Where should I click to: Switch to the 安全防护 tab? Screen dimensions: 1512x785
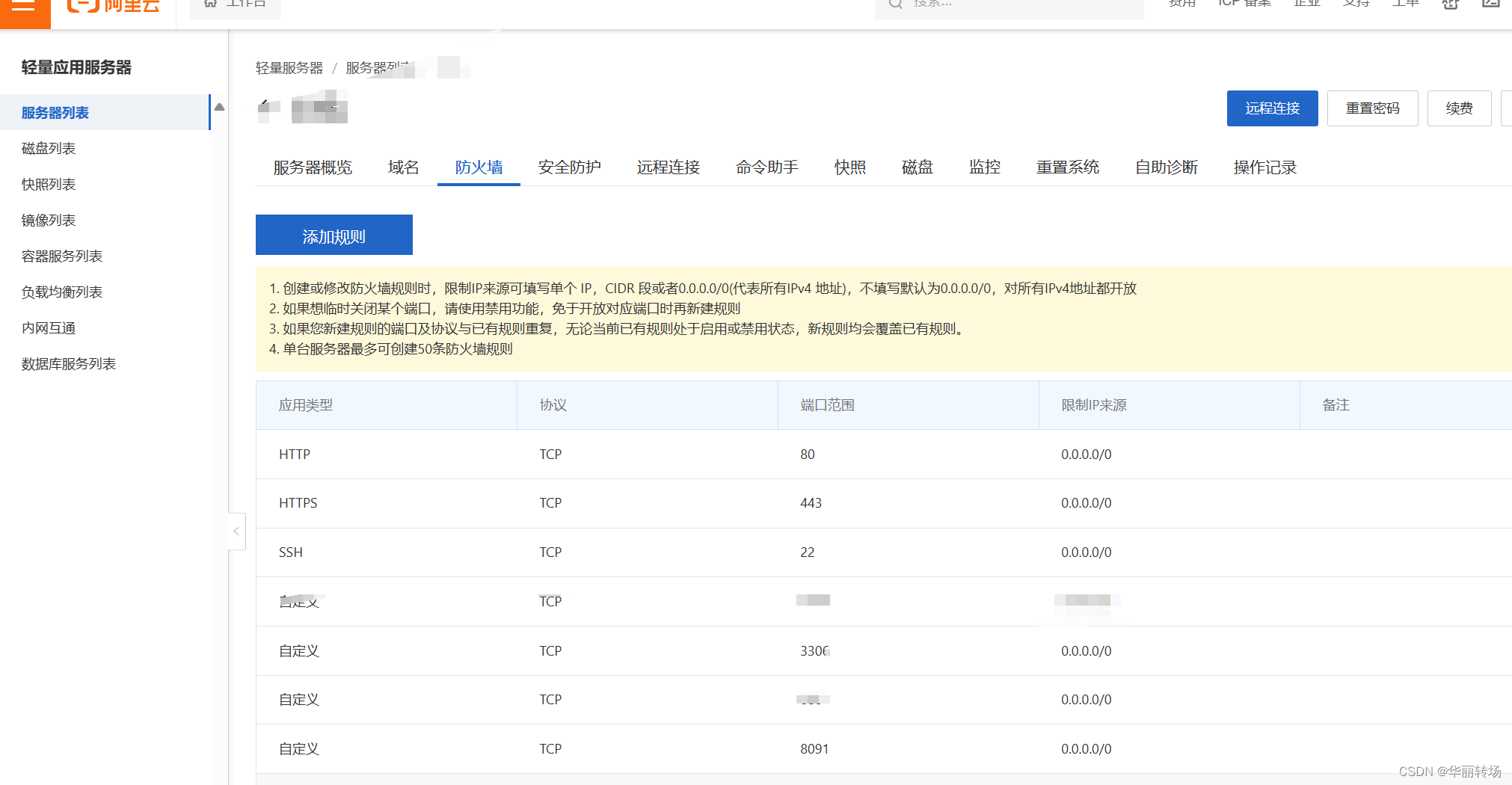pos(570,167)
